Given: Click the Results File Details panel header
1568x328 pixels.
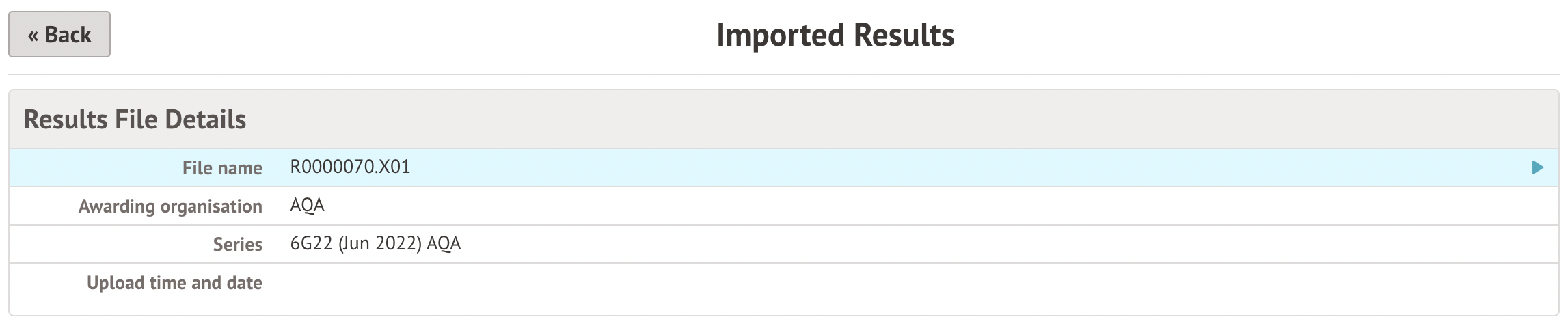Looking at the screenshot, I should coord(135,120).
